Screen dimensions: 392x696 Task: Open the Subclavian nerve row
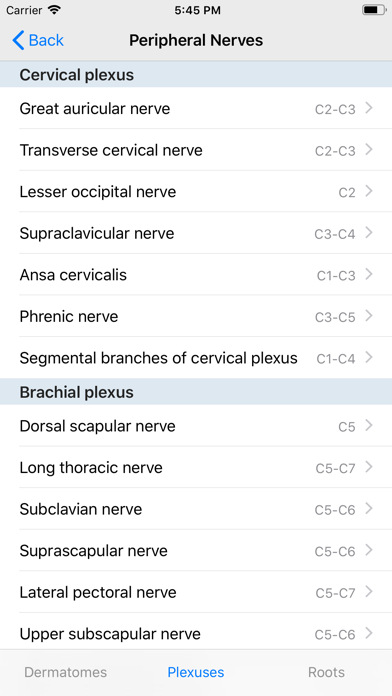click(x=196, y=509)
